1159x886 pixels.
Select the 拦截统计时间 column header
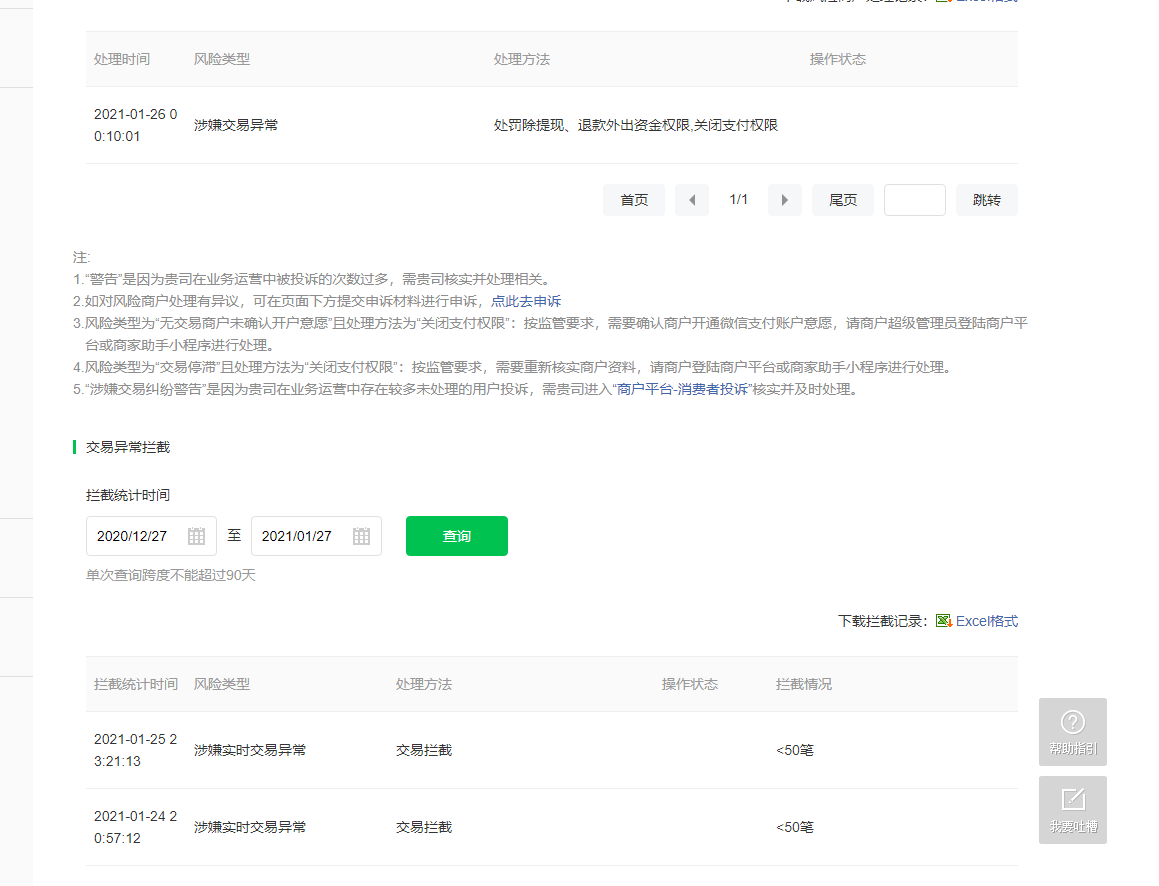136,684
